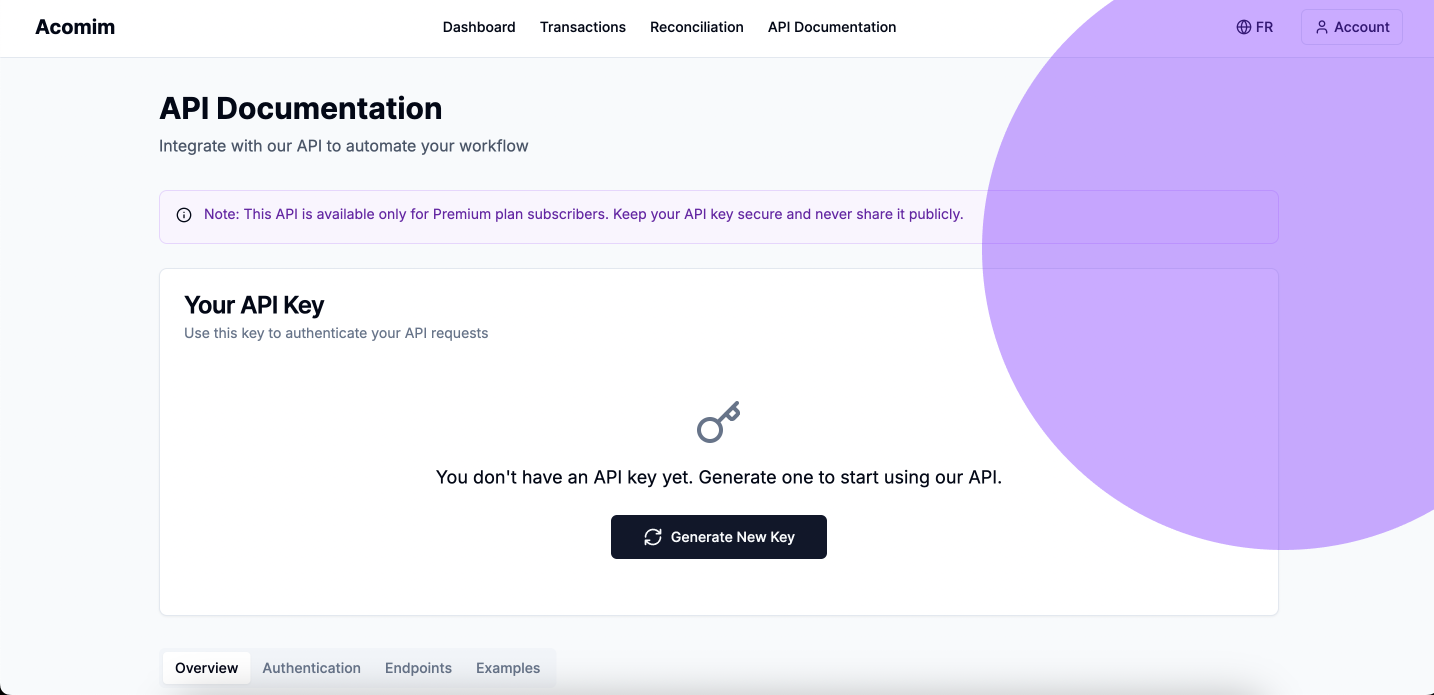Open the Account menu

click(x=1352, y=27)
